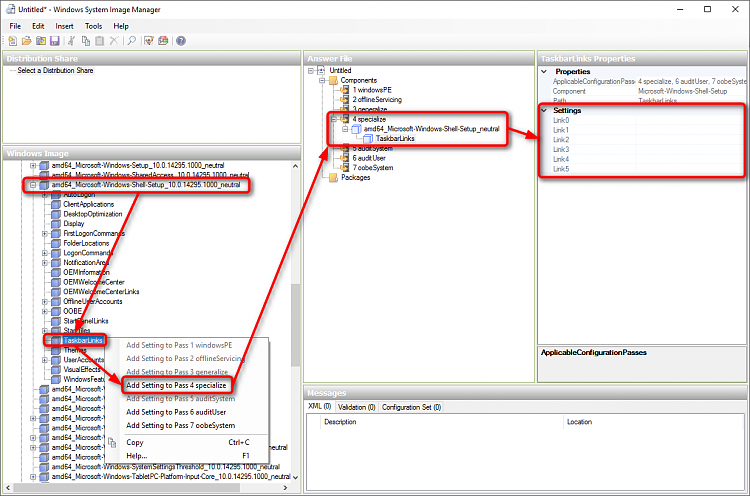Open Help with the question mark icon
750x496 pixels.
click(x=181, y=41)
